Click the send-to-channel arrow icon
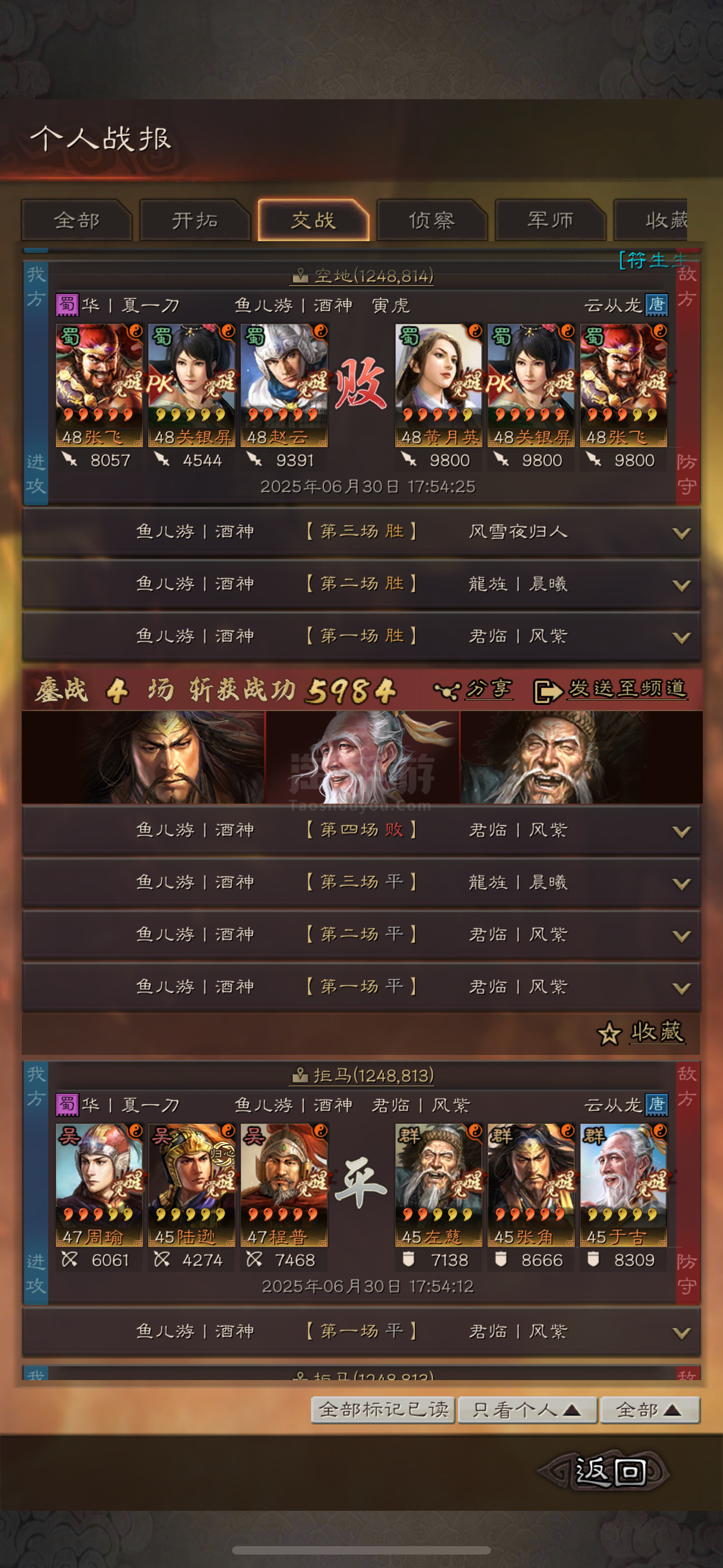The height and width of the screenshot is (1568, 723). (x=547, y=691)
